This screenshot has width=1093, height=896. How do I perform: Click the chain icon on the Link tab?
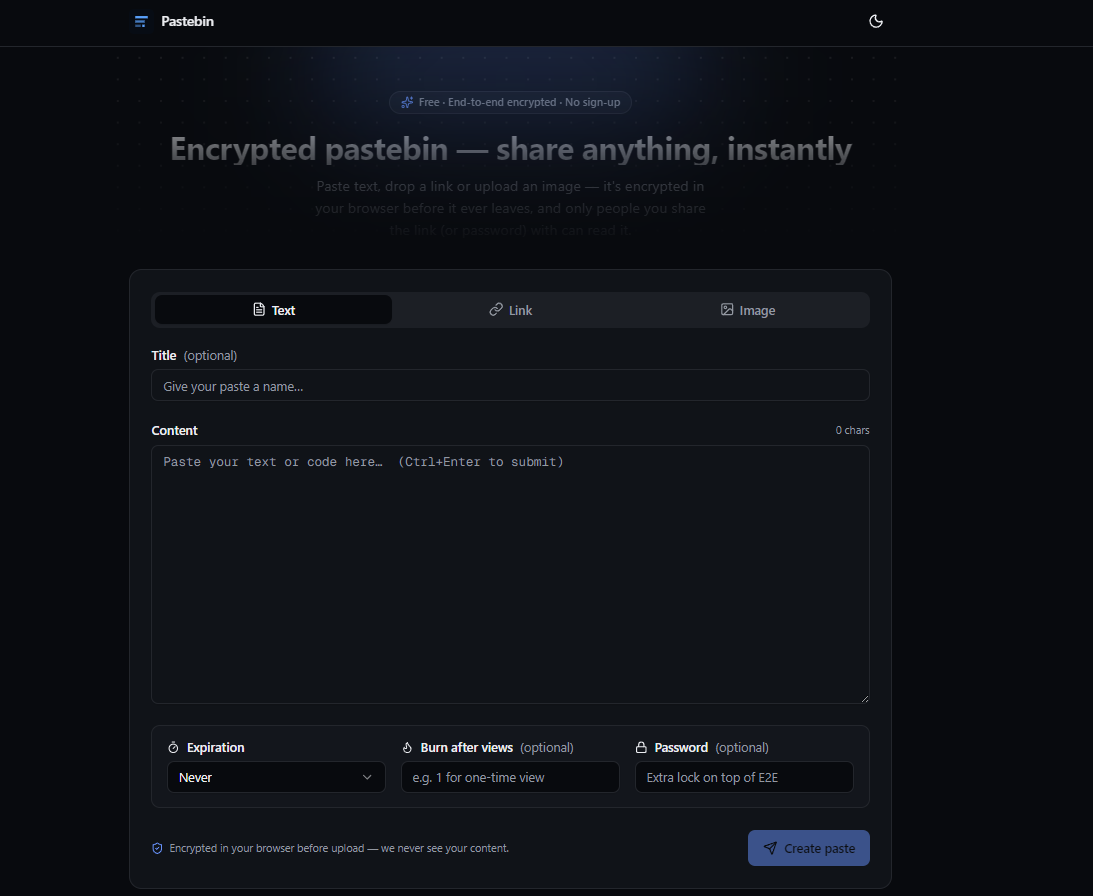click(x=496, y=310)
